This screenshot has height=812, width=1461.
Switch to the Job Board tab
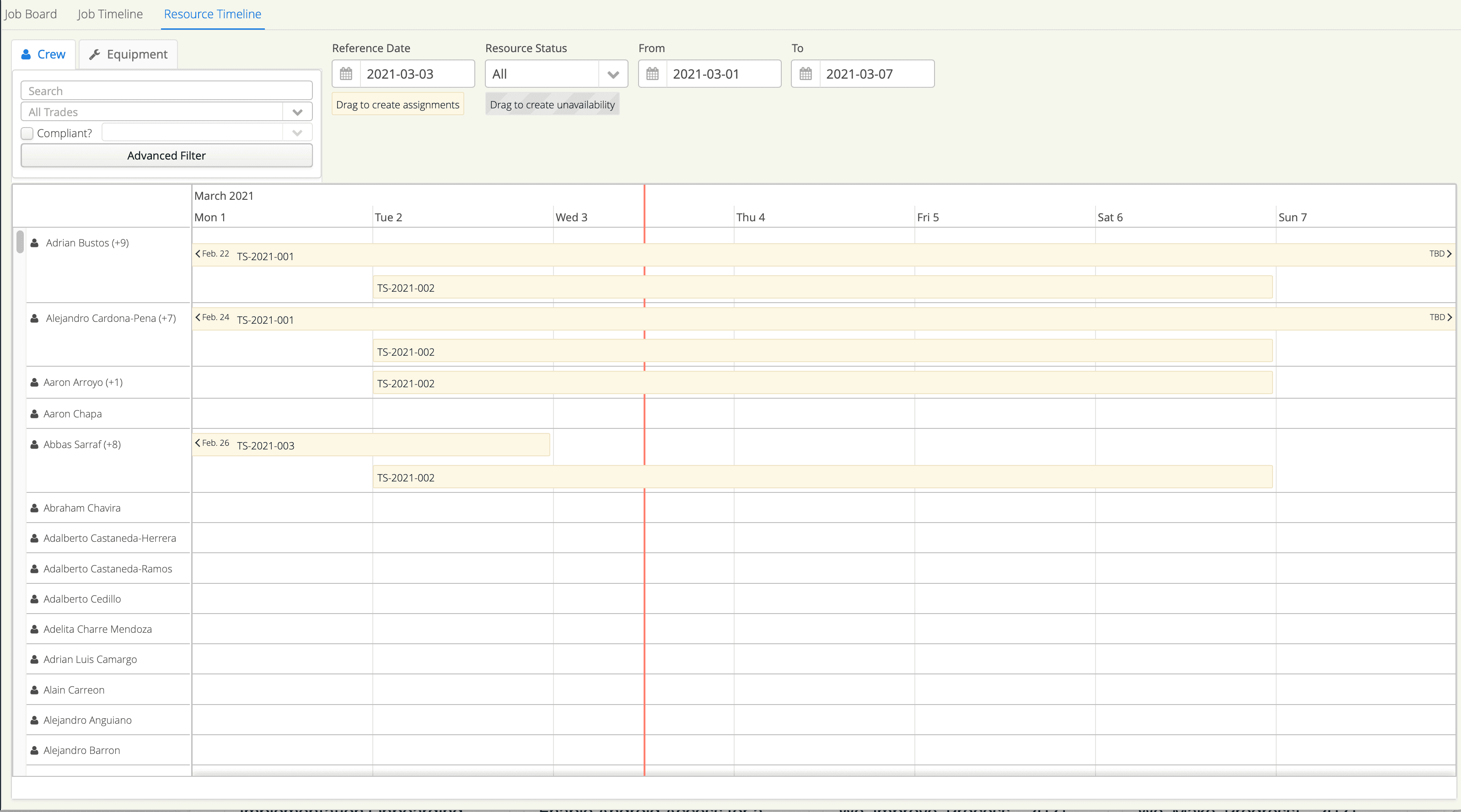tap(31, 14)
